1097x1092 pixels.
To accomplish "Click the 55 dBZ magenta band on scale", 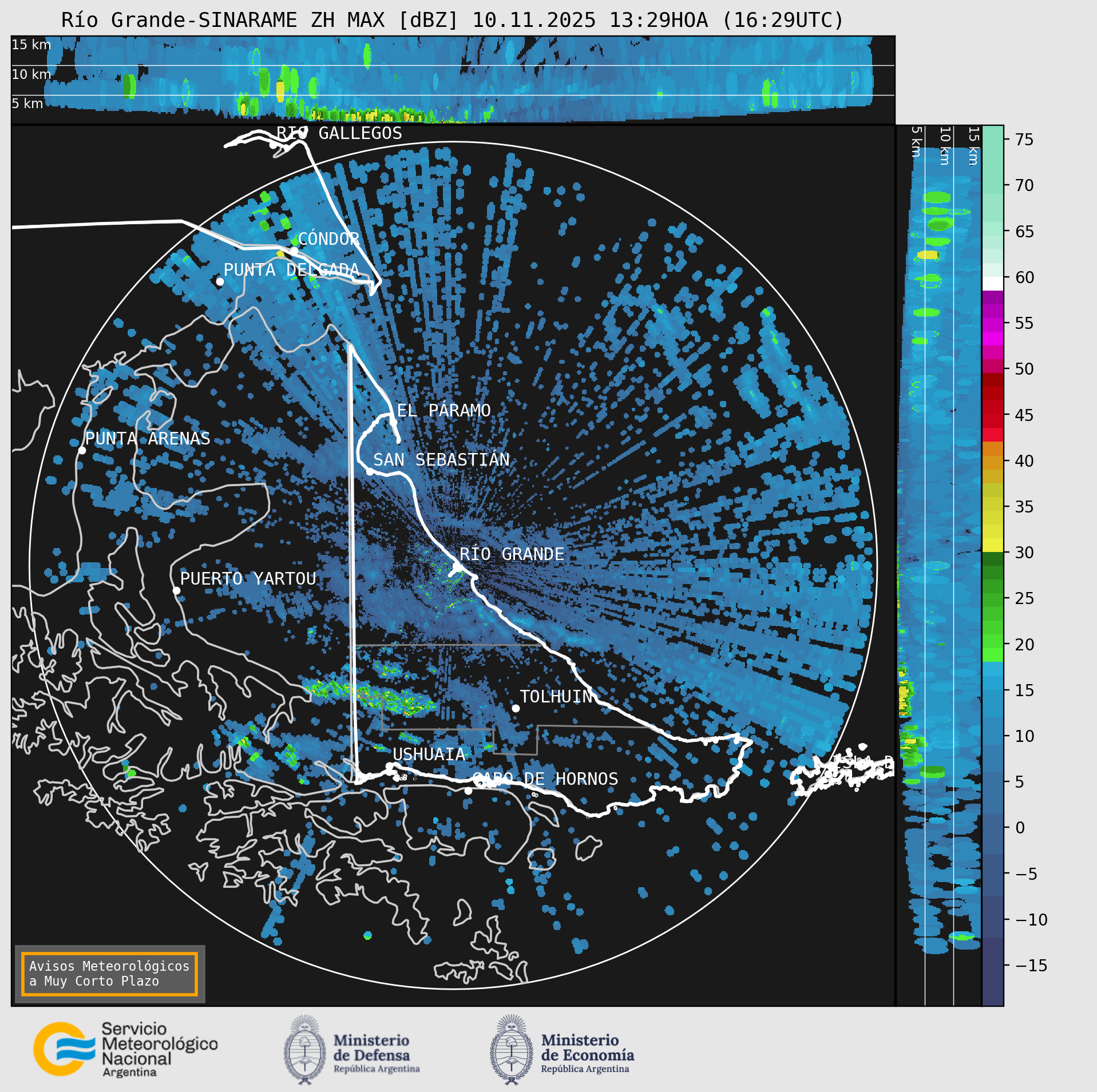I will [x=993, y=324].
